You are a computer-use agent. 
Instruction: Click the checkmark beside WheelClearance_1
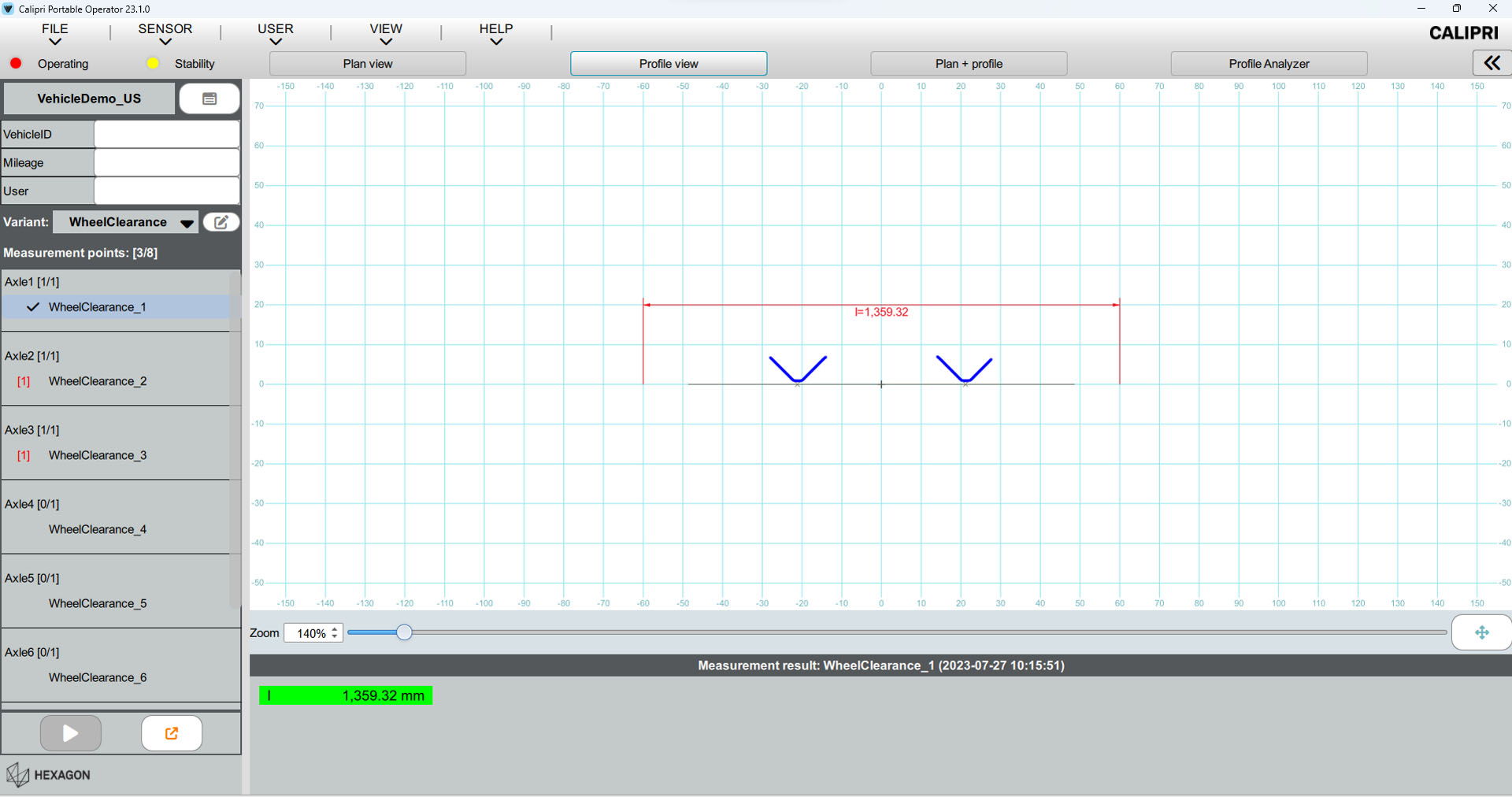click(33, 307)
